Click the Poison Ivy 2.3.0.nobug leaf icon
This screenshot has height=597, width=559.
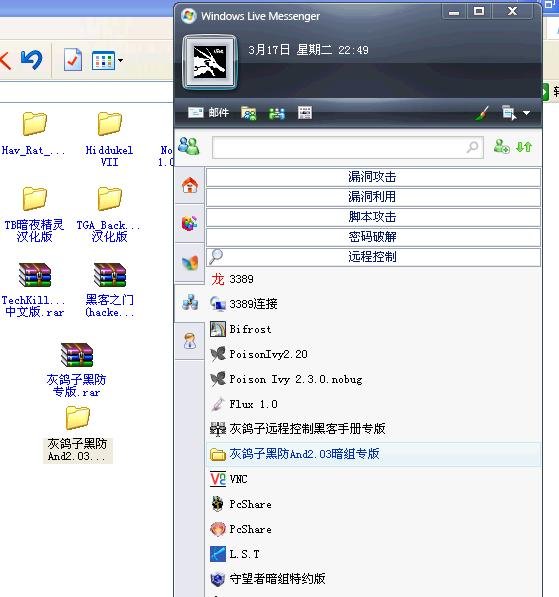click(218, 379)
